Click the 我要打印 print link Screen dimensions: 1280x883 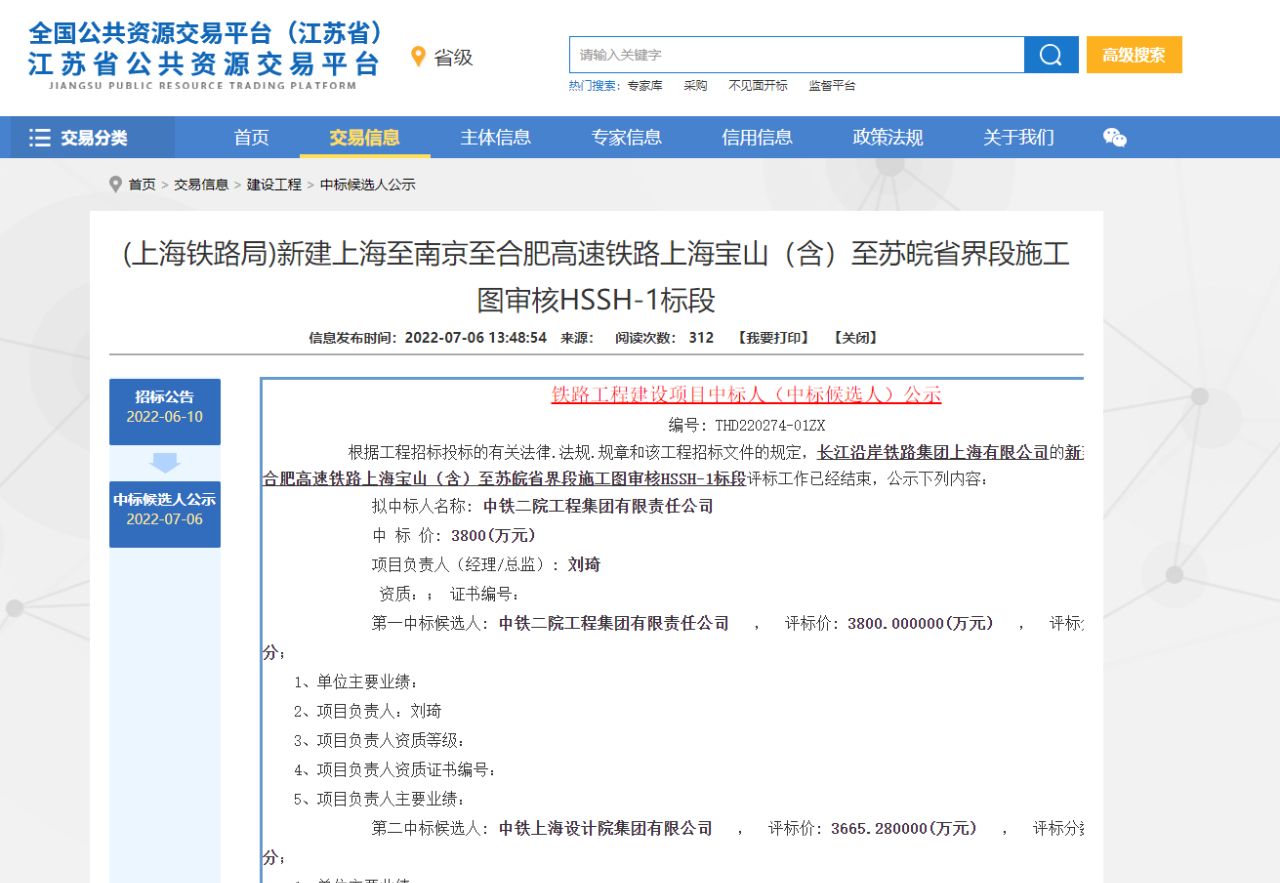(773, 338)
